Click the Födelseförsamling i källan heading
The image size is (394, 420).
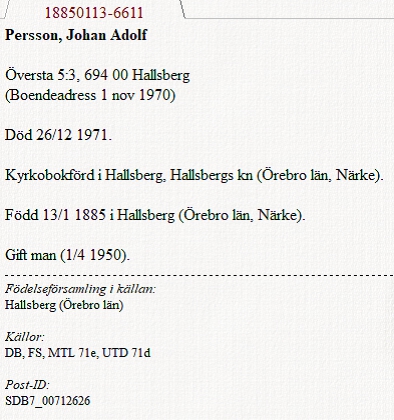(x=80, y=289)
